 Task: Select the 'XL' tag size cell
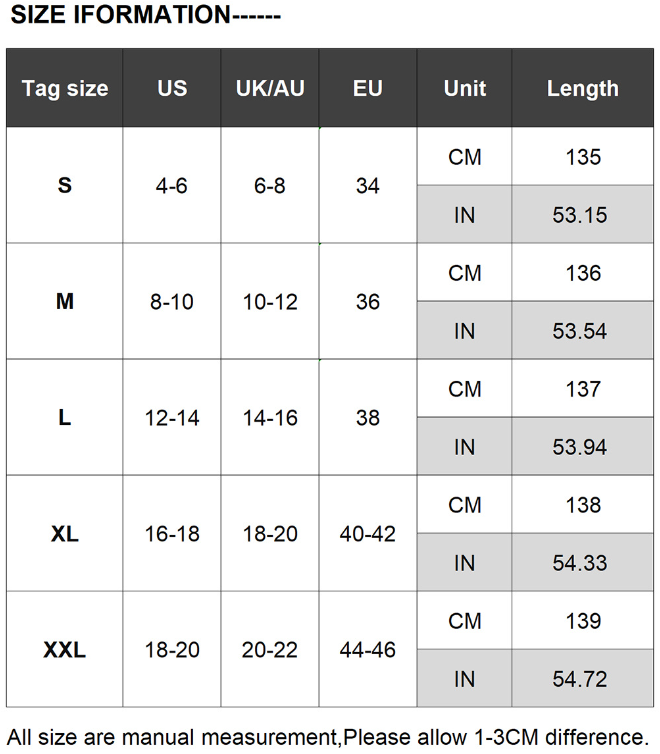65,534
